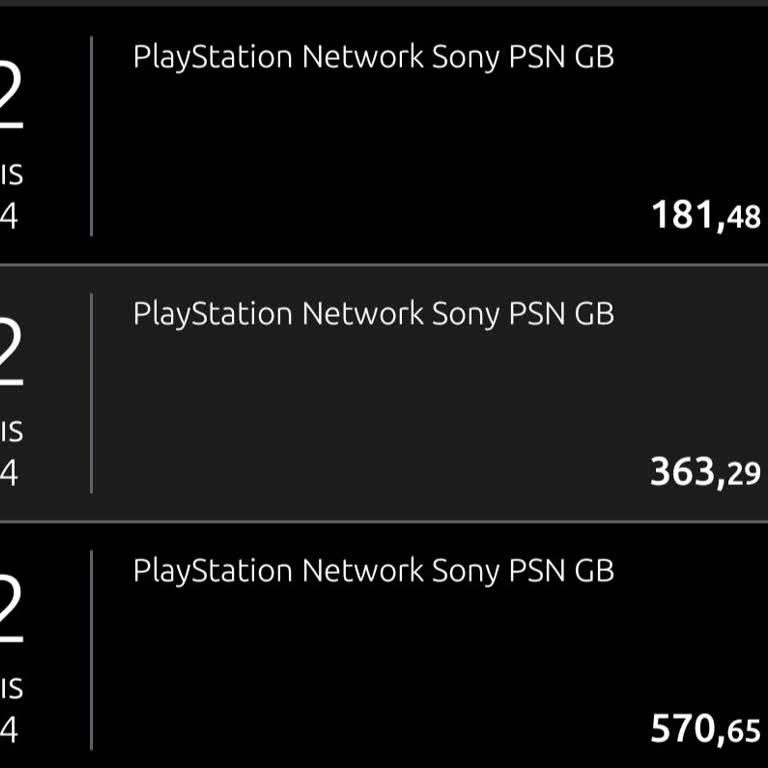Click the vertical divider in the 570,65 row
768x768 pixels.
click(91, 650)
